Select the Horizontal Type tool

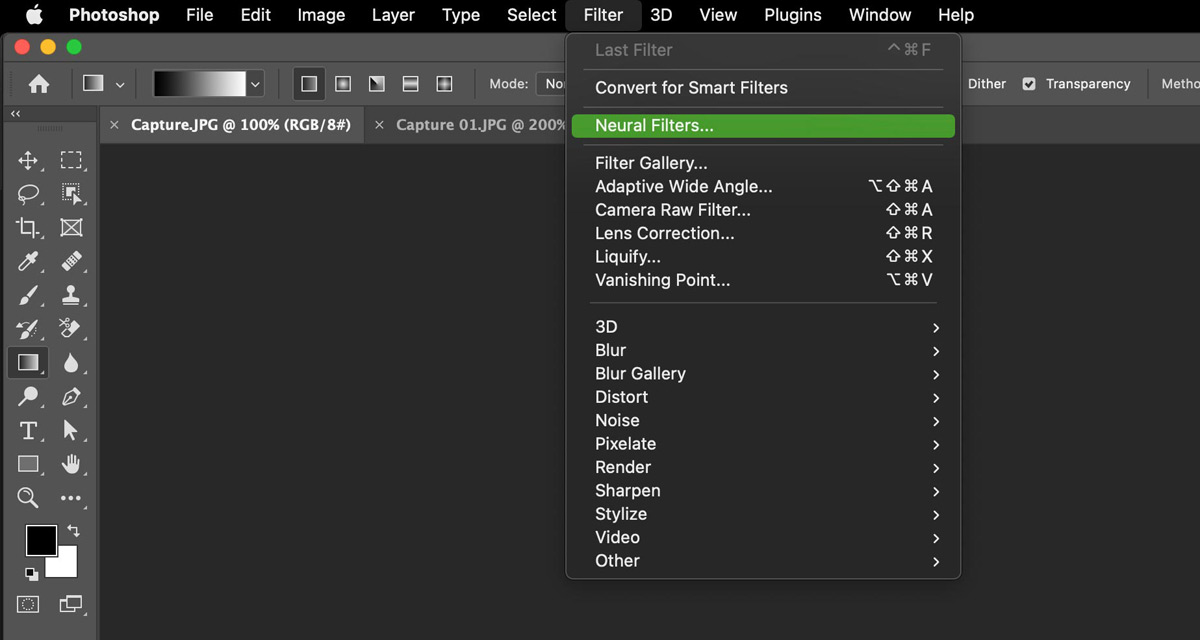[28, 431]
